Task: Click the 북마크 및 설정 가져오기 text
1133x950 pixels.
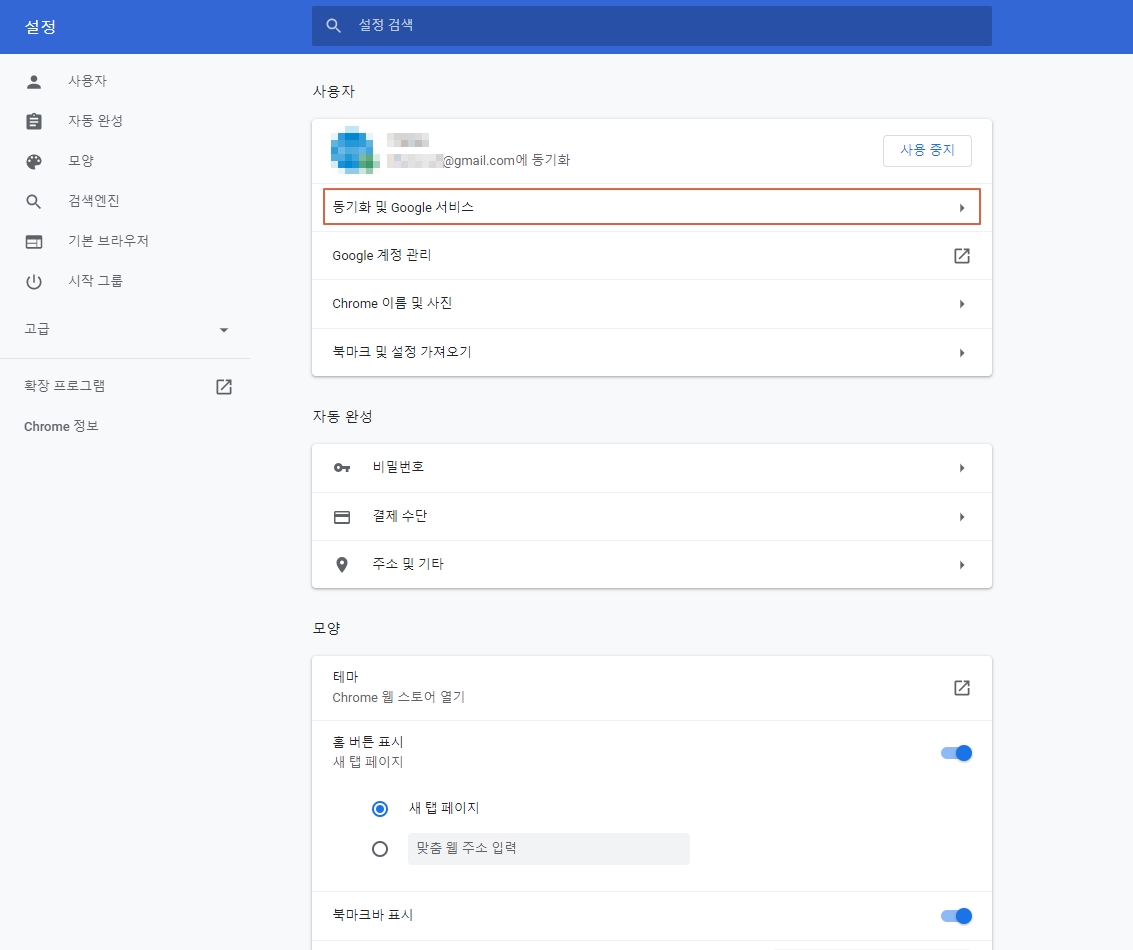Action: (402, 352)
